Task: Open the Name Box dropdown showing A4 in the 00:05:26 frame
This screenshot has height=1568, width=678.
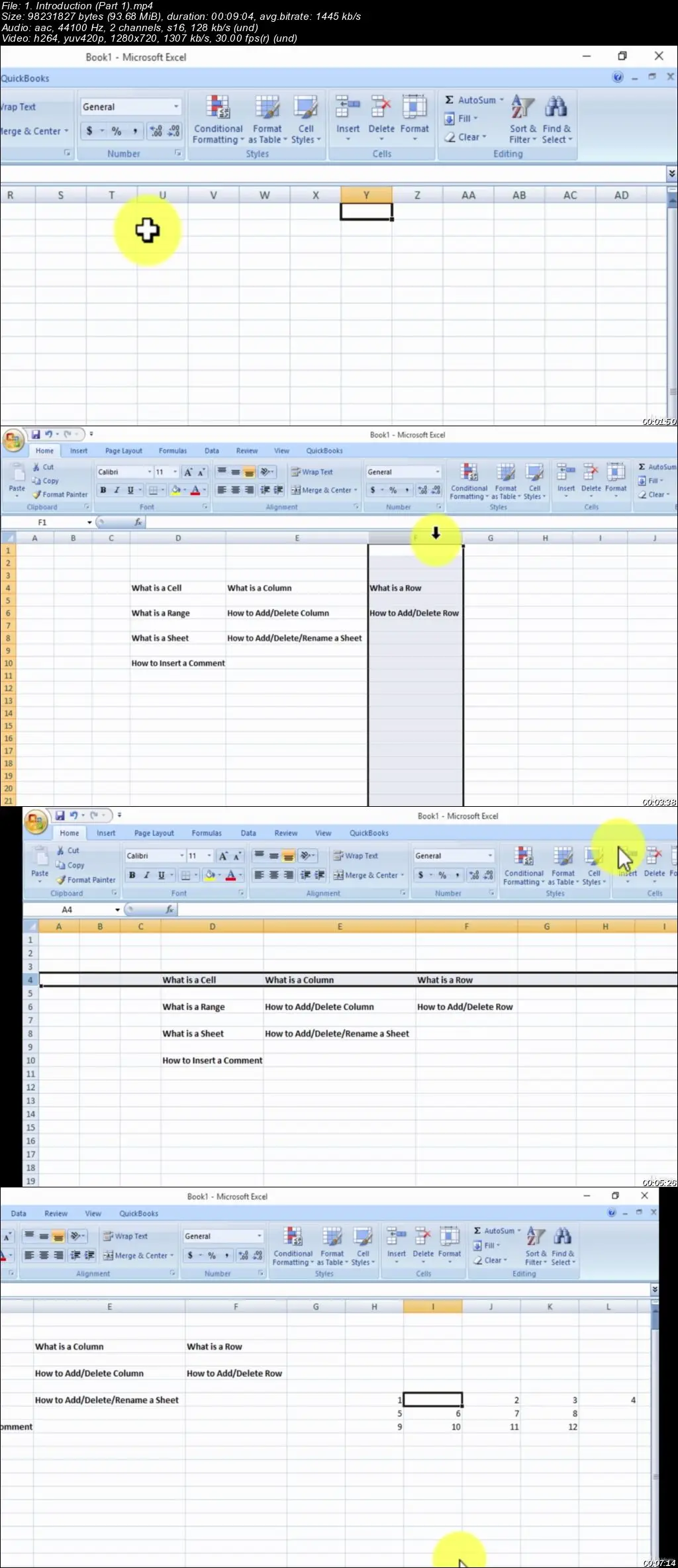Action: 118,910
